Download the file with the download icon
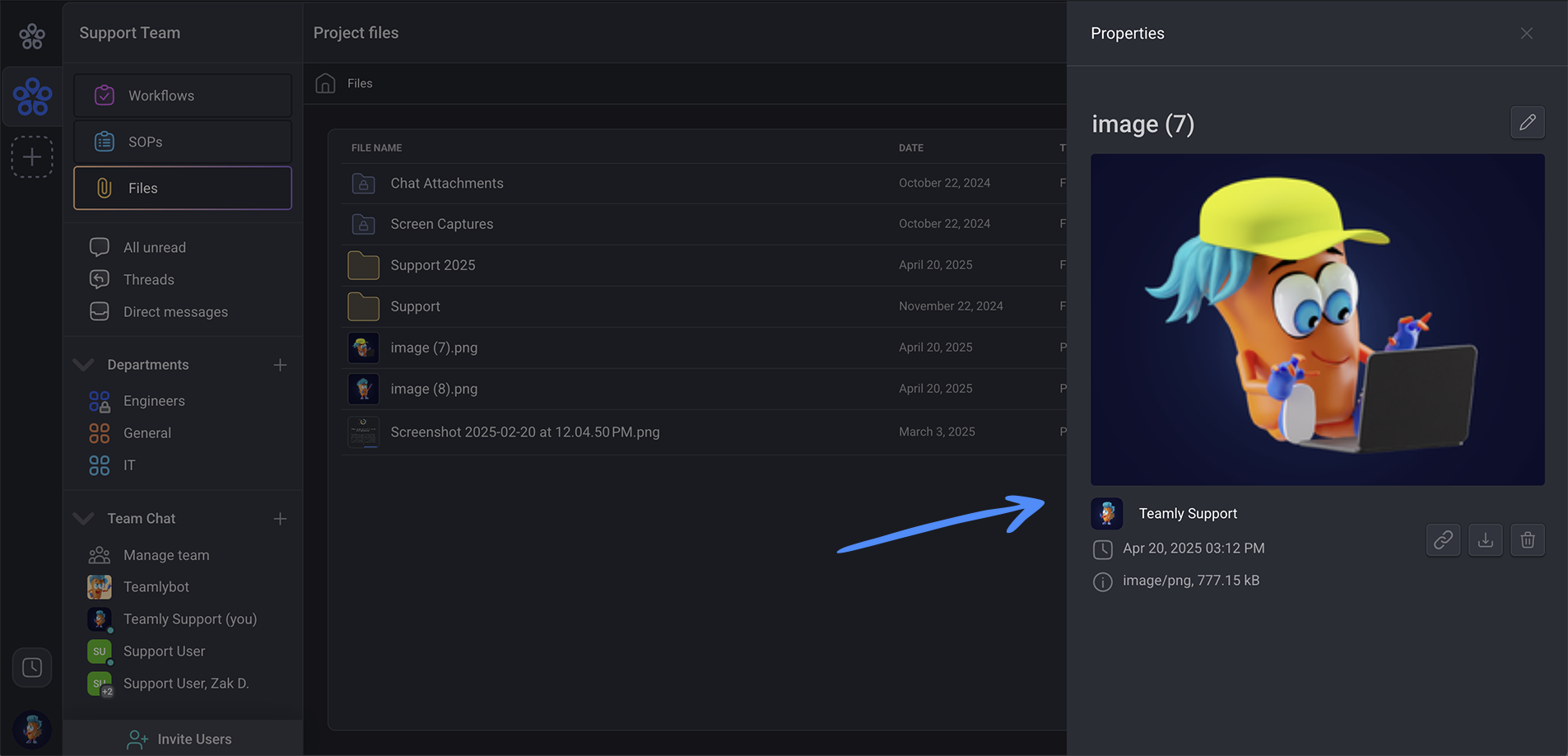This screenshot has width=1568, height=756. [1485, 540]
